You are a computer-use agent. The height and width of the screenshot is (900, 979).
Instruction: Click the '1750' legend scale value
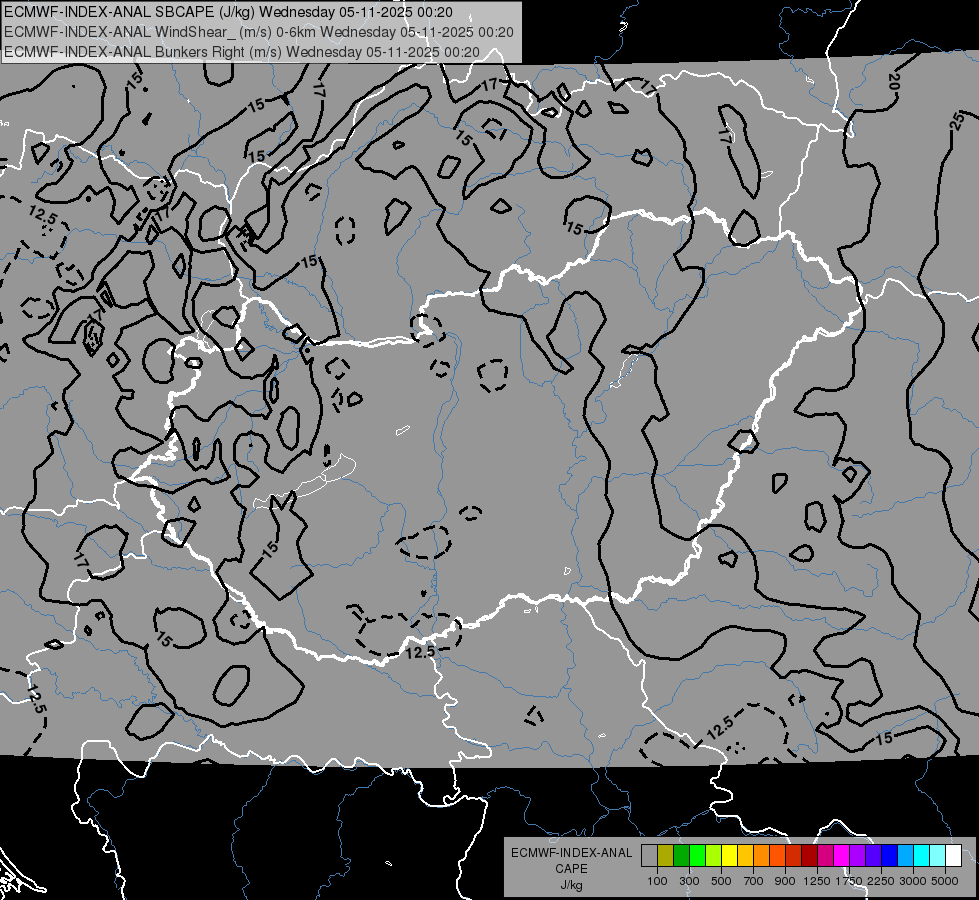tap(849, 881)
